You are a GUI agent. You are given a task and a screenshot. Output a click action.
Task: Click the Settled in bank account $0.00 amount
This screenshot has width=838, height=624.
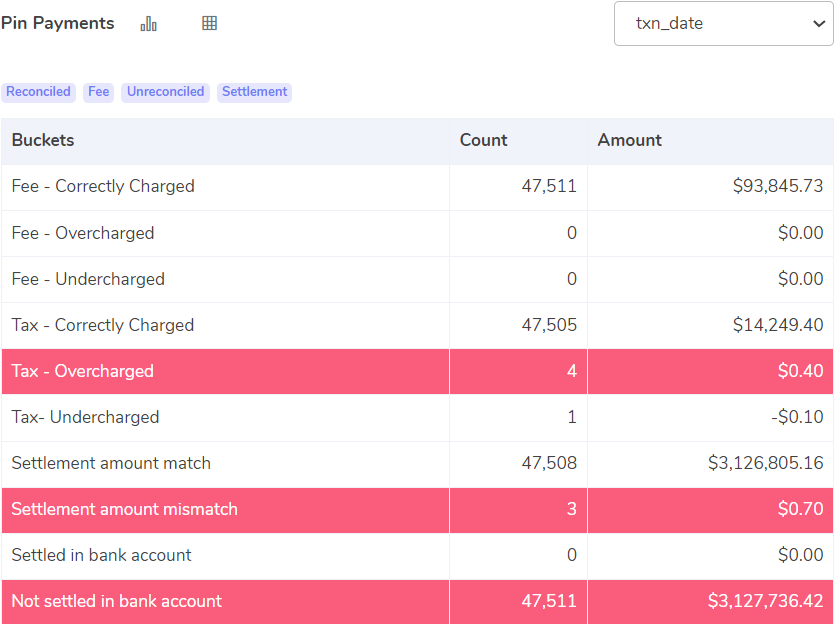pos(801,555)
